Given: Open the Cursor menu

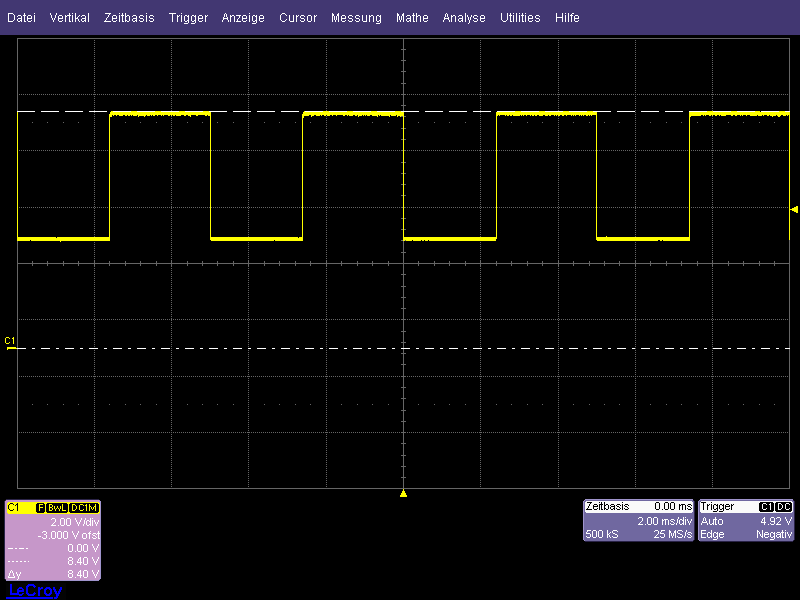Looking at the screenshot, I should (x=298, y=18).
